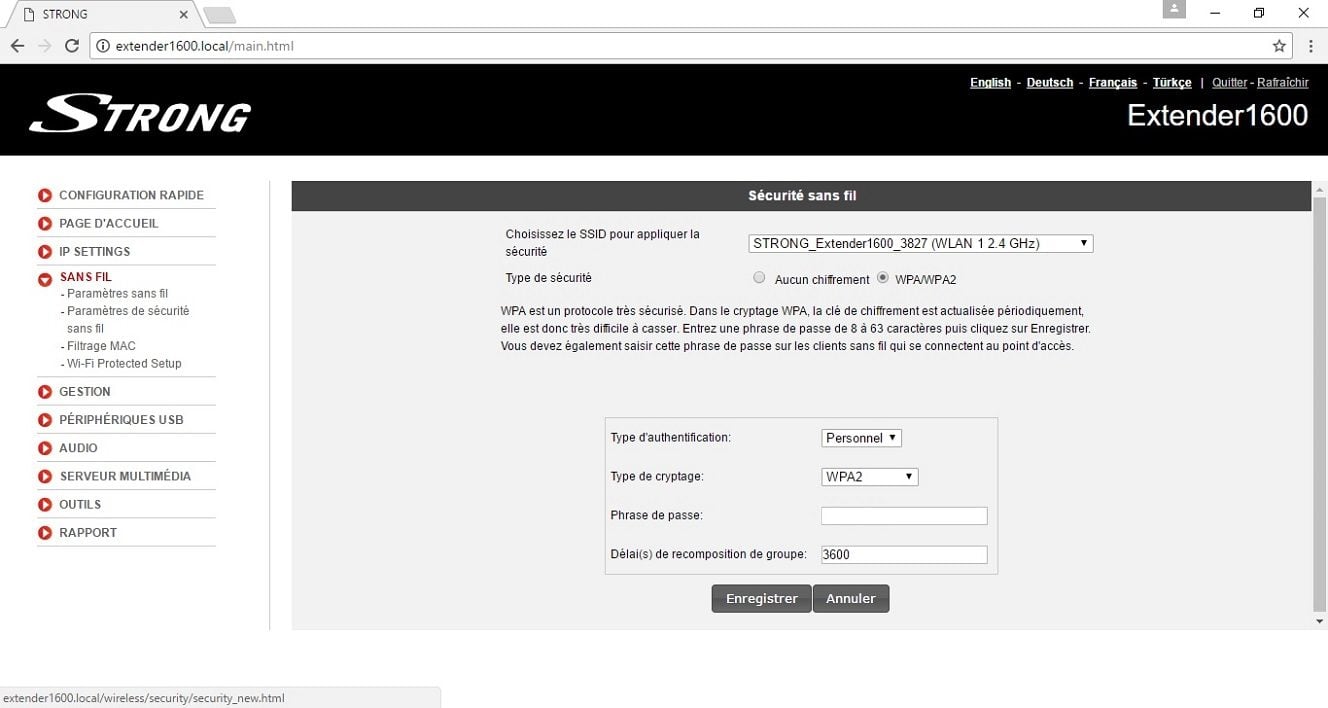Click the Serveur Multimédia arrow icon

coord(45,477)
